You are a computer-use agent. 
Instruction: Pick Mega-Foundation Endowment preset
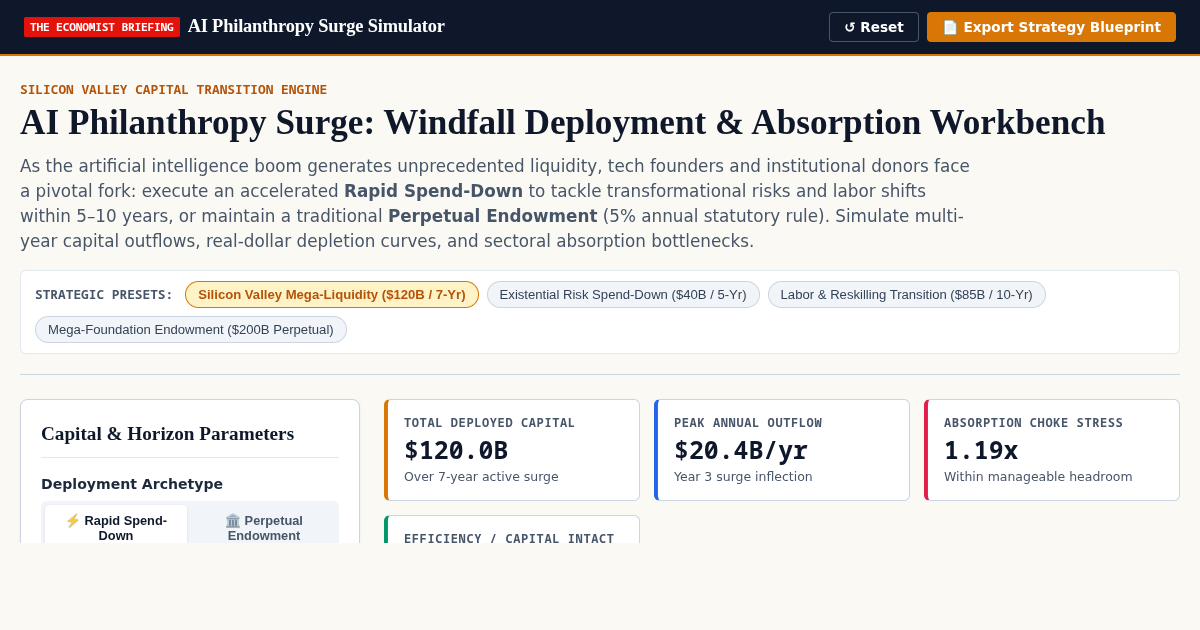tap(191, 329)
